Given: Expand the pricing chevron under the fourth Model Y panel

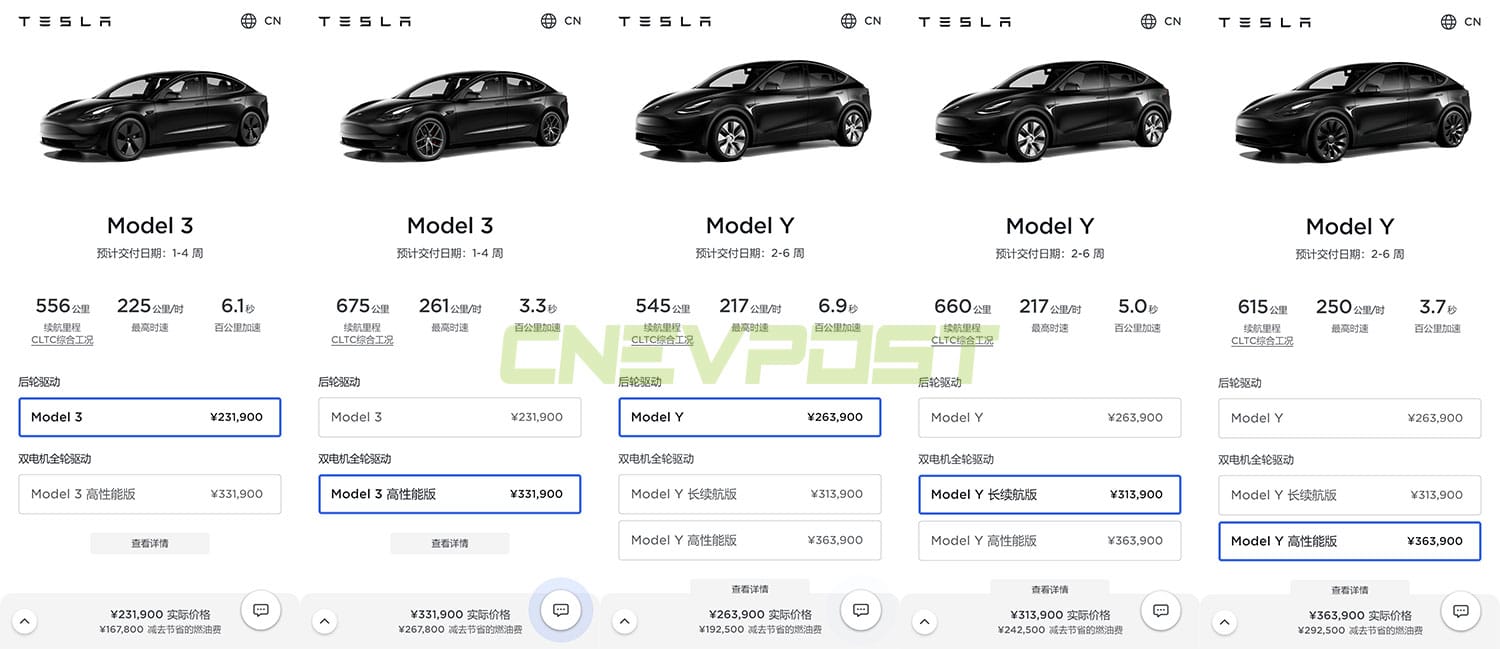Looking at the screenshot, I should click(x=925, y=620).
